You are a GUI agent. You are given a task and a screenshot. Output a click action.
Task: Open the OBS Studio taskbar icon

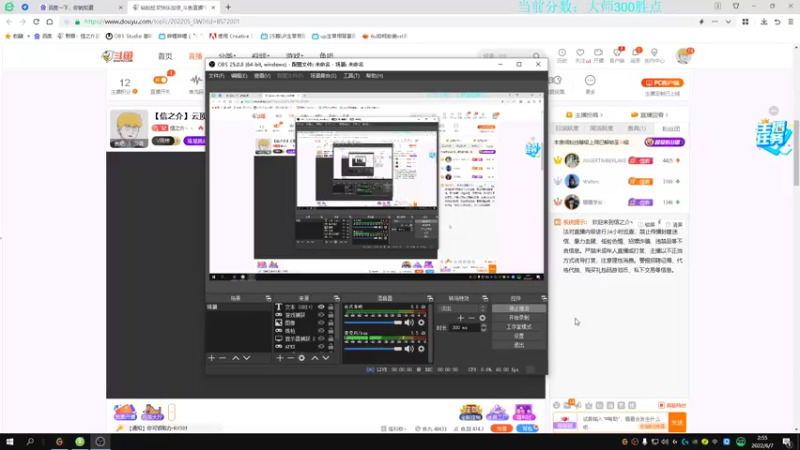(100, 442)
